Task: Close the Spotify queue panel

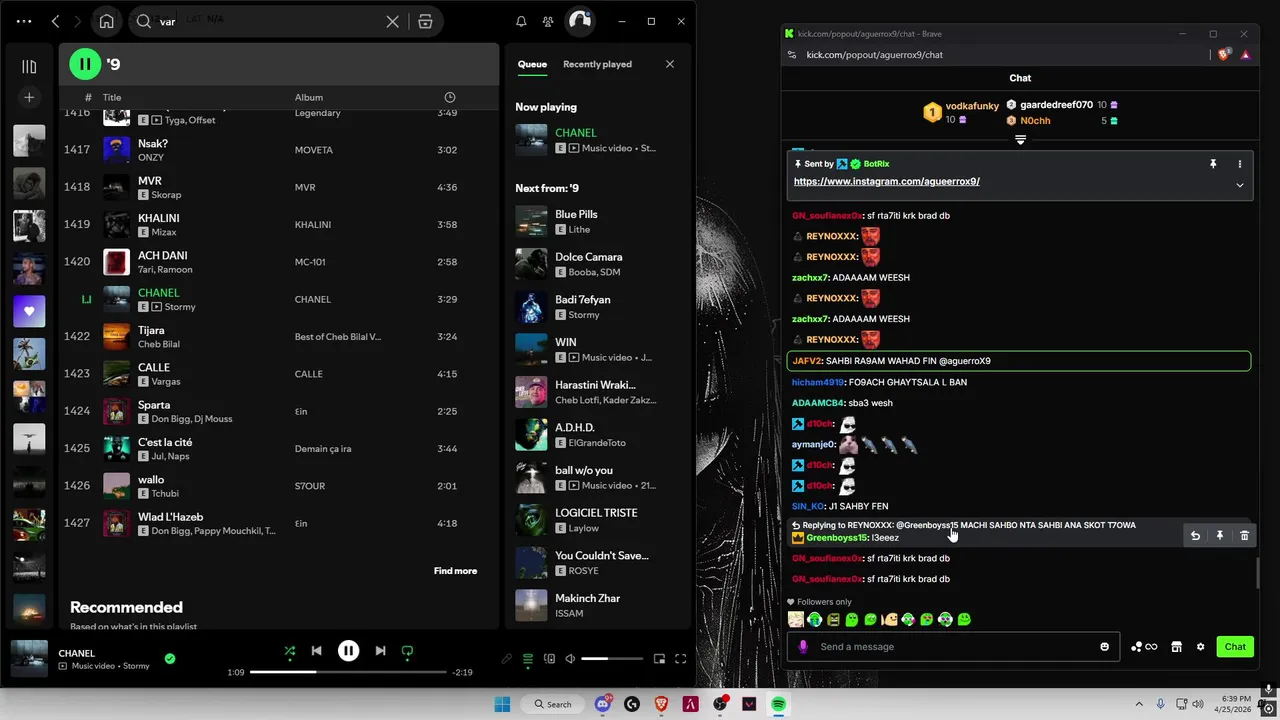Action: [x=670, y=64]
